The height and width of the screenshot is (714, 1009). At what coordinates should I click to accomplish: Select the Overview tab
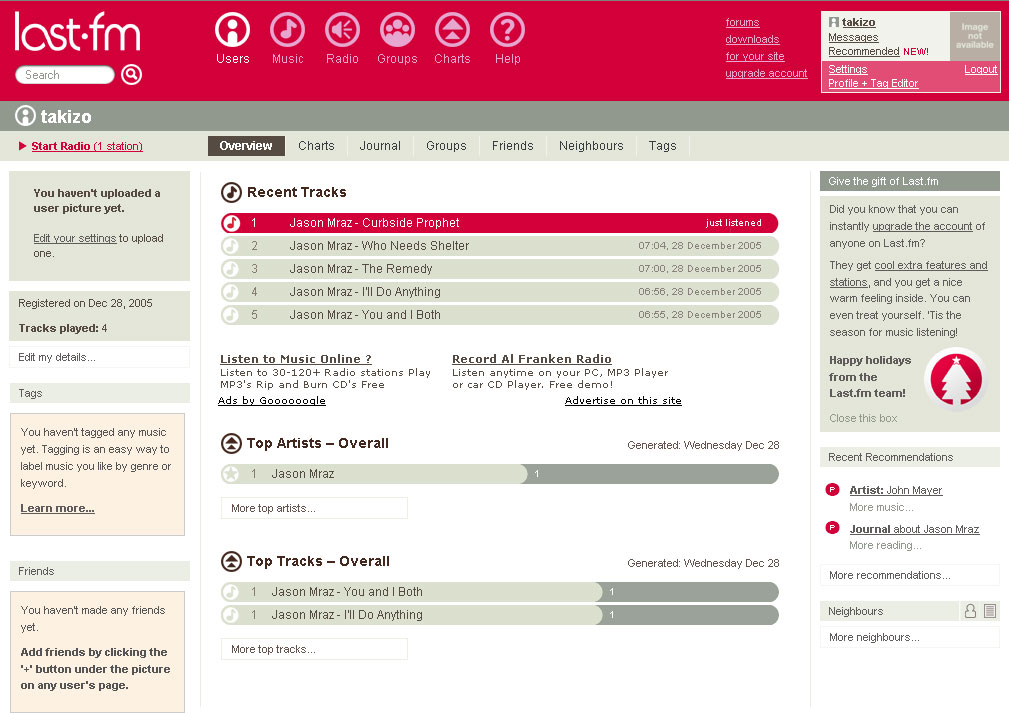pos(246,146)
